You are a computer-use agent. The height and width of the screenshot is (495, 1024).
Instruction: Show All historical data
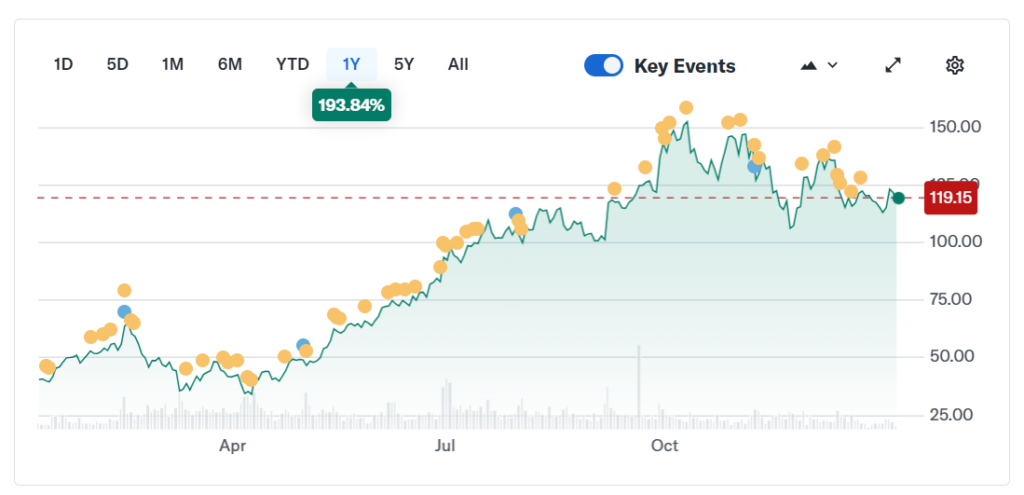tap(458, 65)
